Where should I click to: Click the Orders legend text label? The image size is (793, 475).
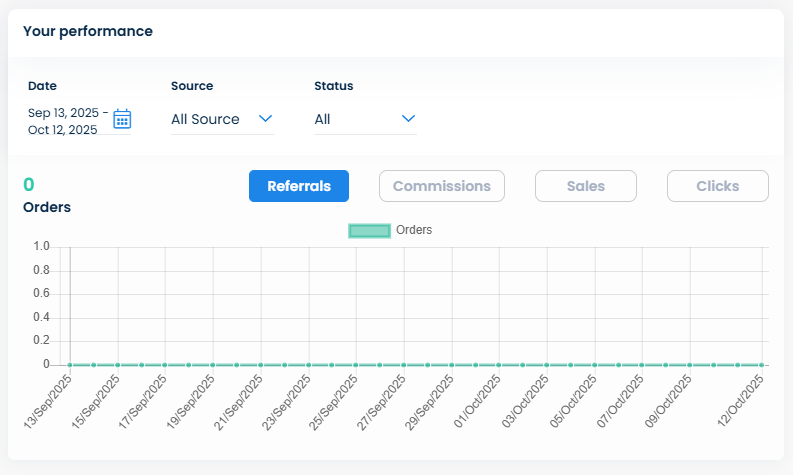coord(414,230)
